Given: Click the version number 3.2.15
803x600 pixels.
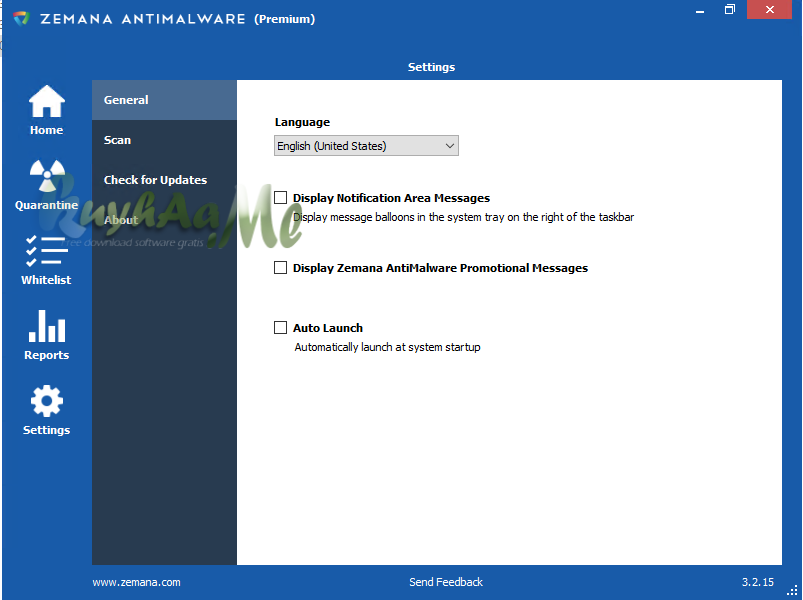Looking at the screenshot, I should [757, 582].
